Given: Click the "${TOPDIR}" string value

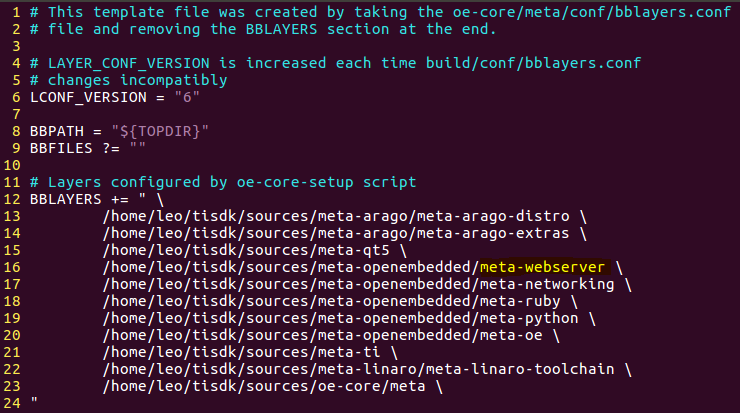Looking at the screenshot, I should click(x=160, y=131).
